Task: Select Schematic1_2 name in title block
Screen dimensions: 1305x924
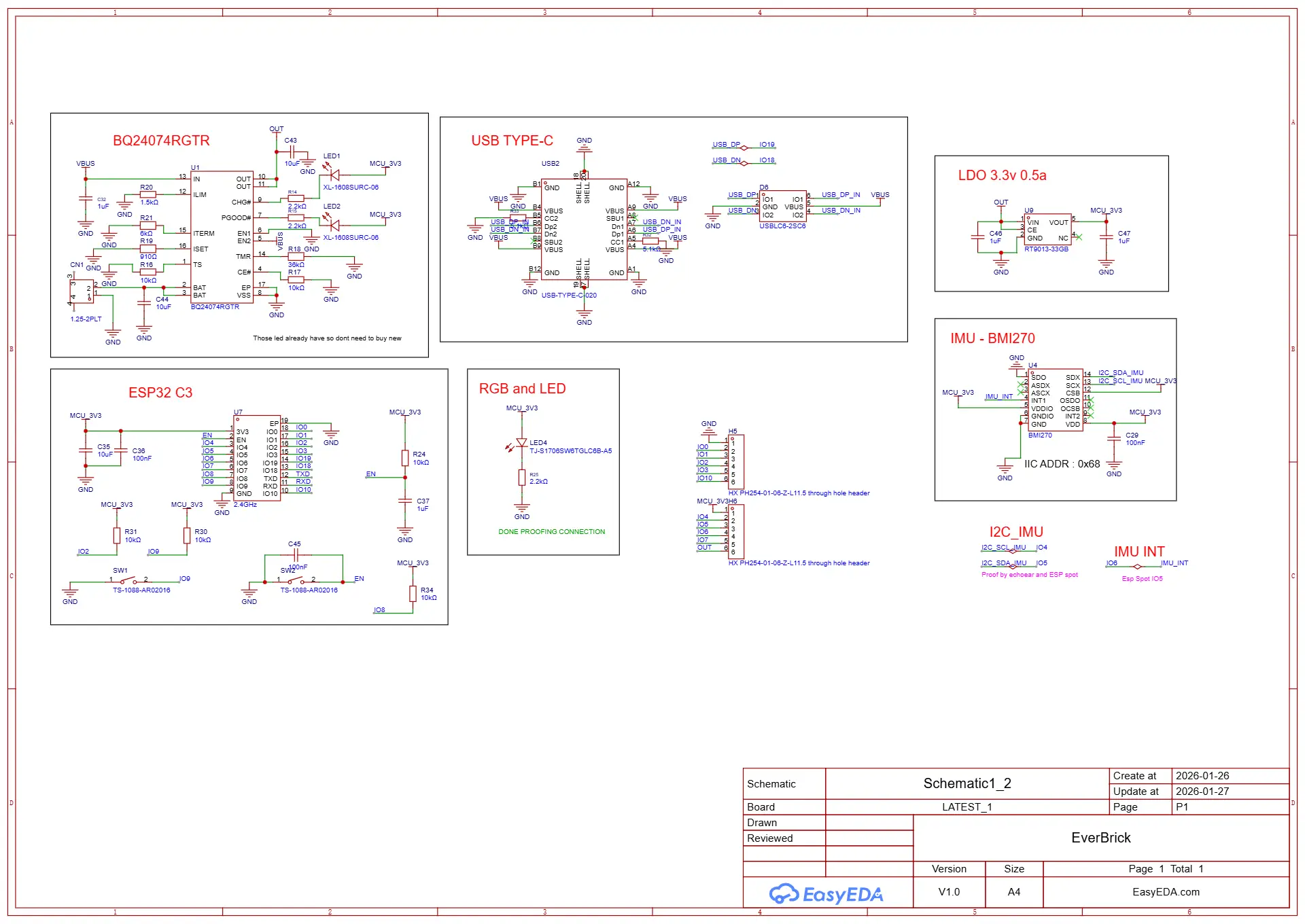Action: [967, 783]
